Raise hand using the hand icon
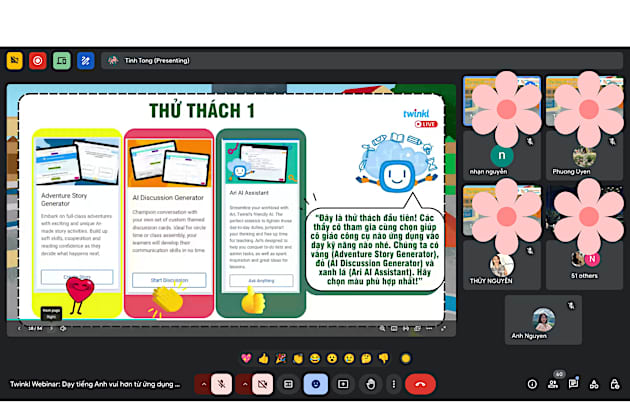630x409 pixels. coord(370,383)
